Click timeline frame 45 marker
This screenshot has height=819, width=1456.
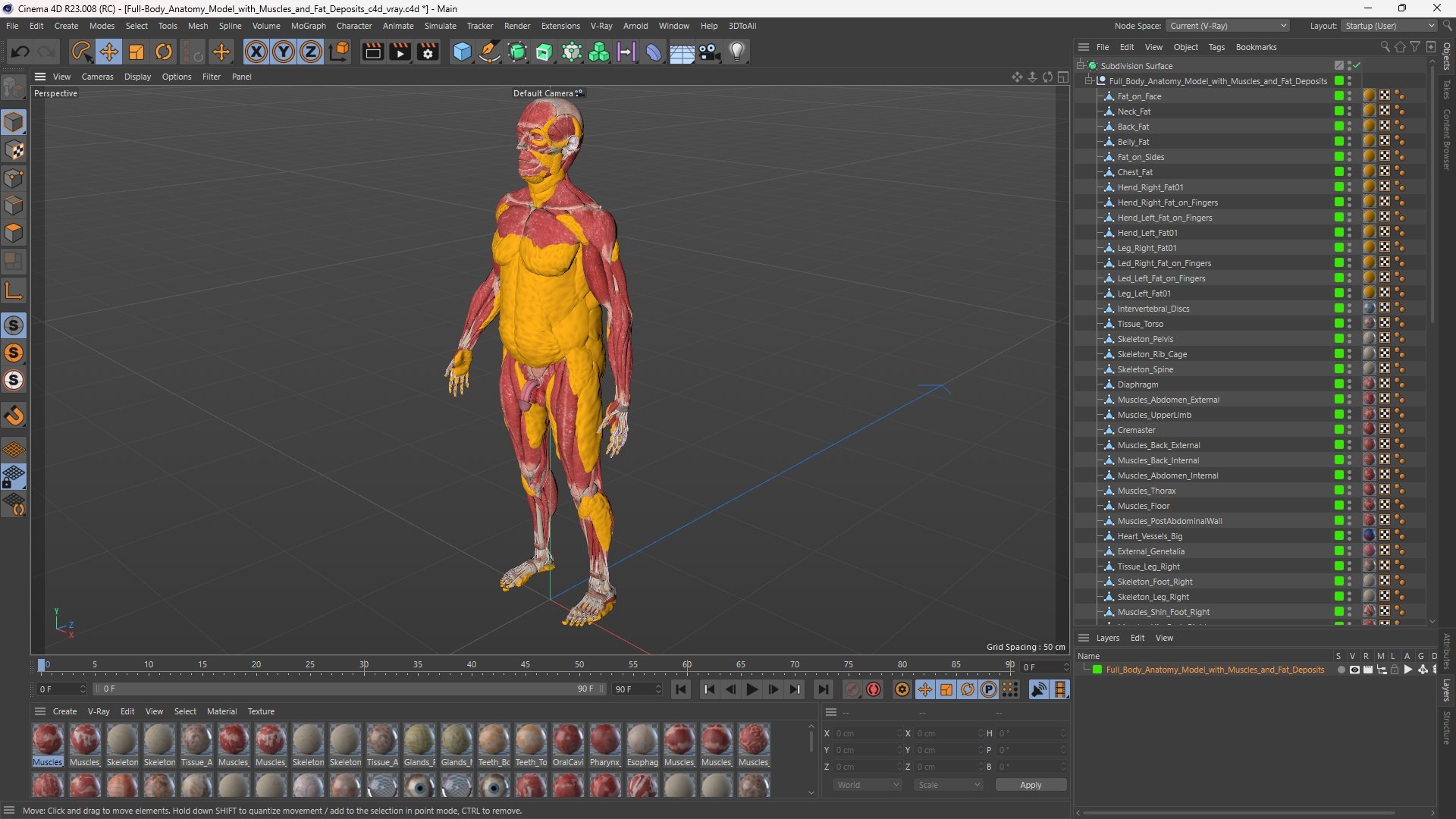click(526, 665)
